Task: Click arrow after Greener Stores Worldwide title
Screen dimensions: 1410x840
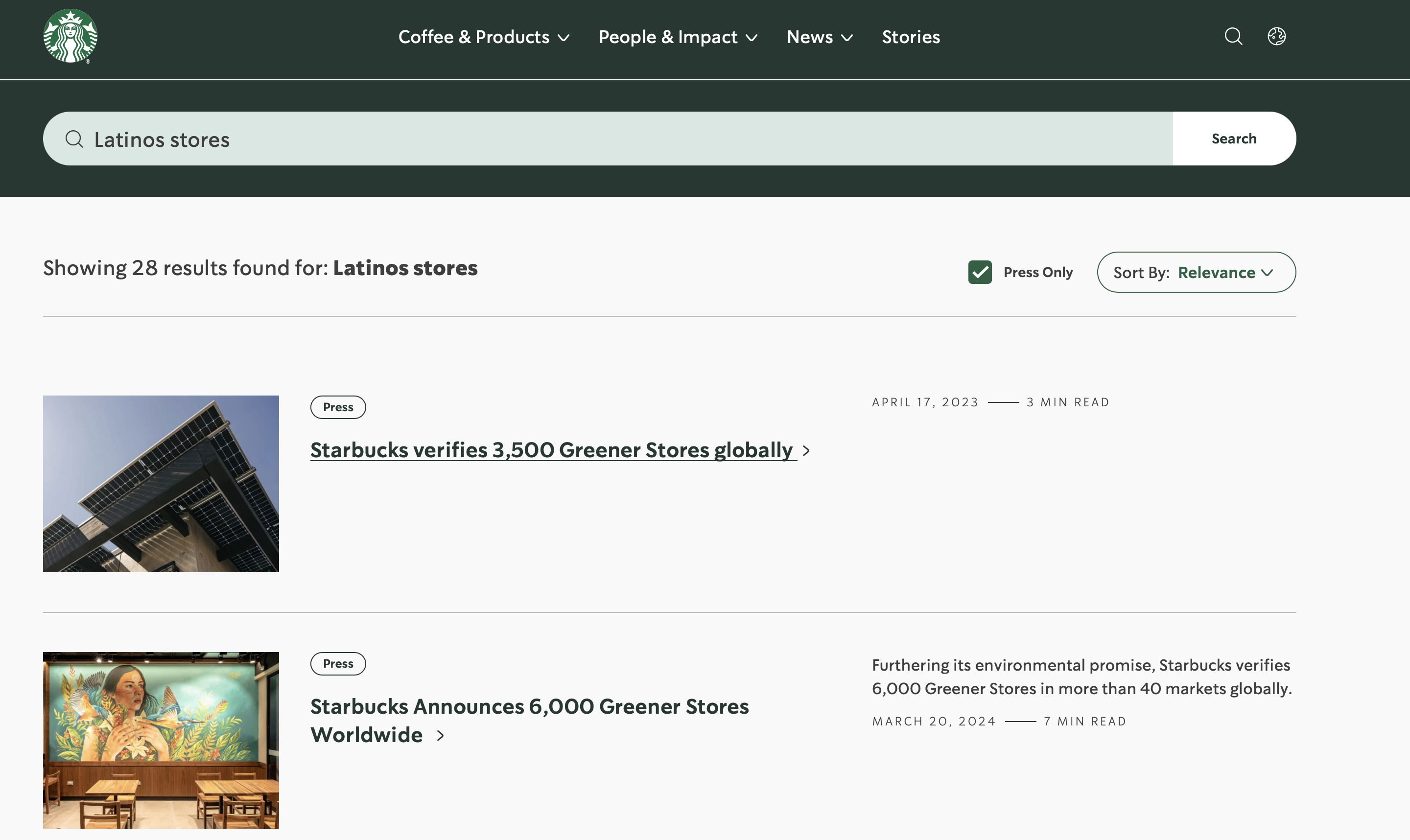Action: [440, 736]
